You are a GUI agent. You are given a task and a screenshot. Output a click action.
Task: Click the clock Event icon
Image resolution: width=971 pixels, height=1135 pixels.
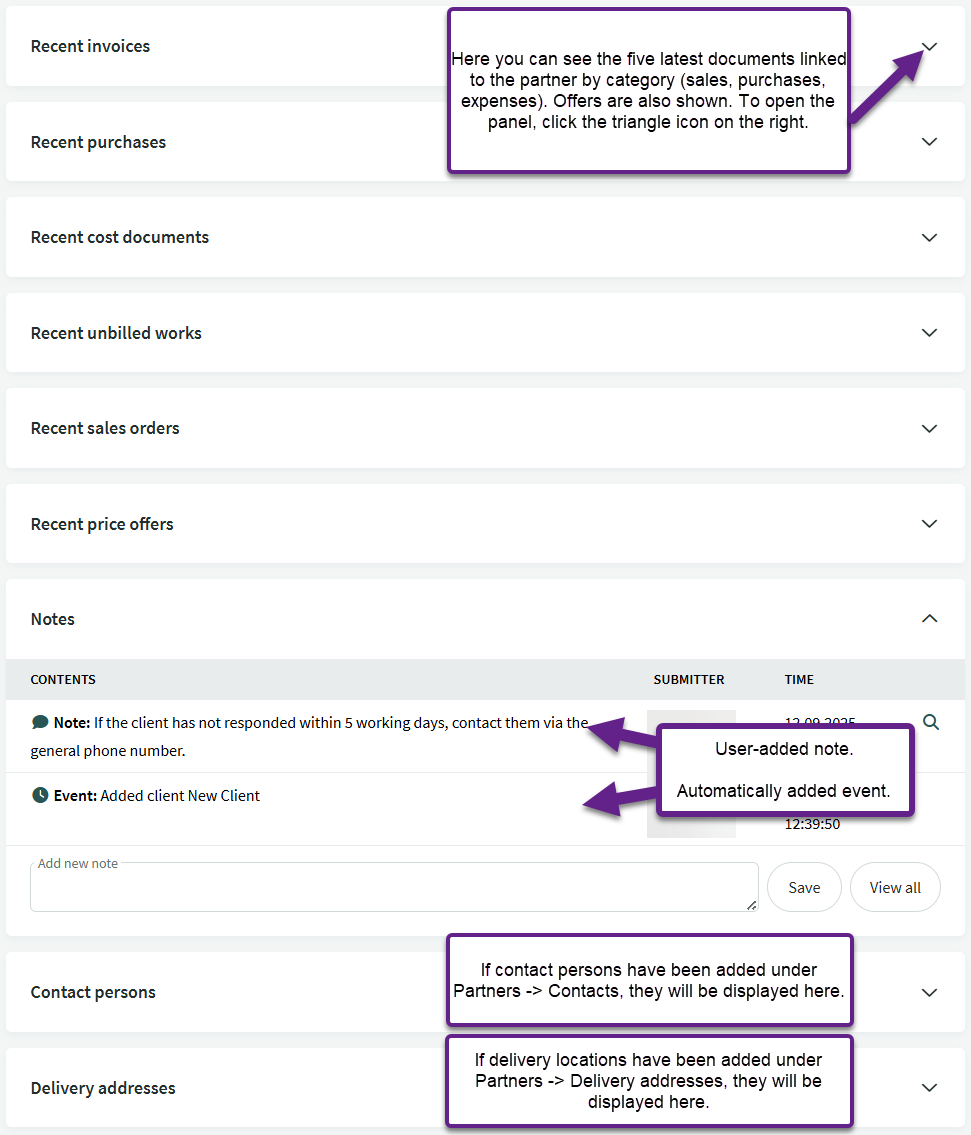click(40, 796)
